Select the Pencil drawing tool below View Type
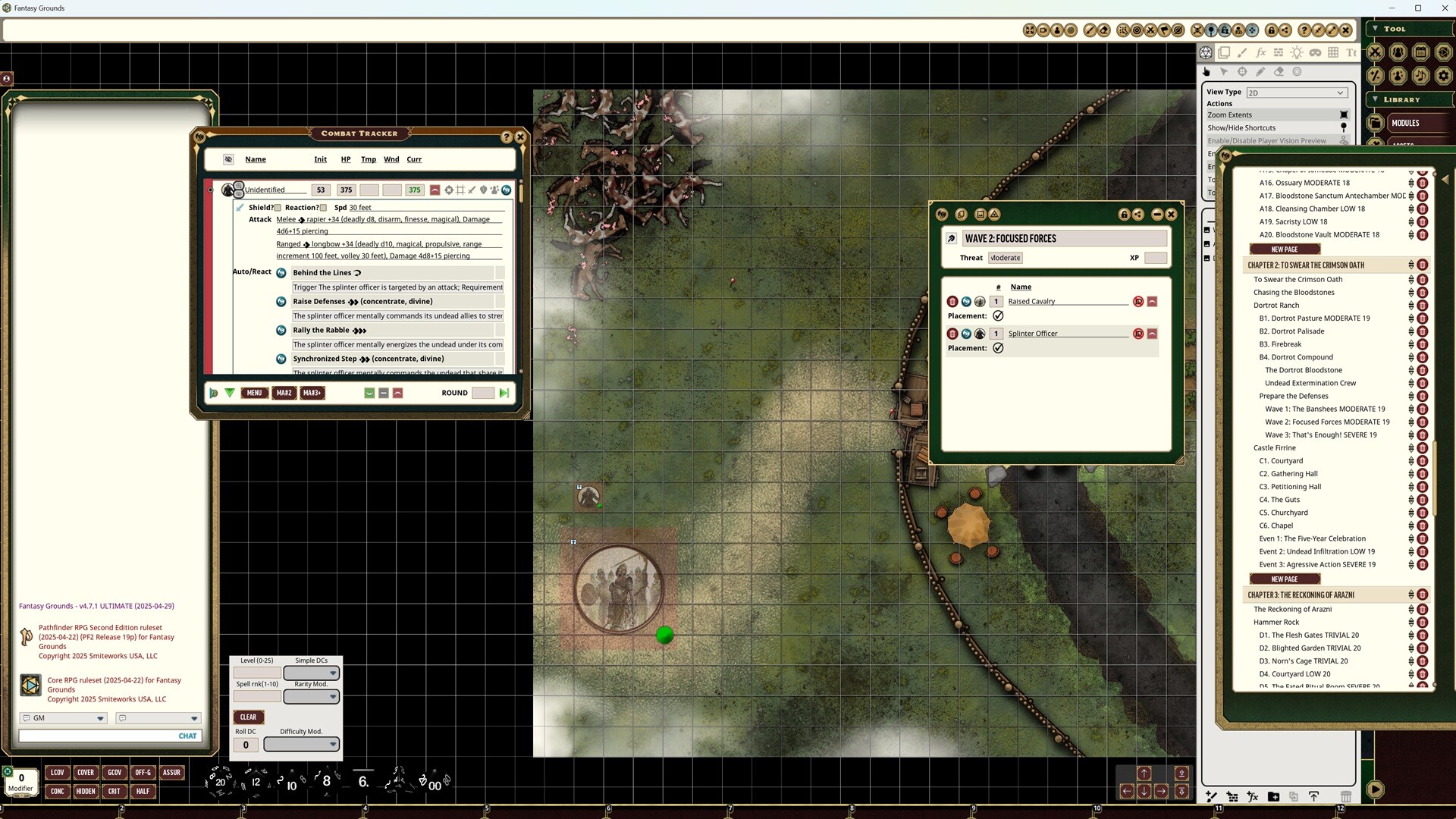 [x=1260, y=71]
